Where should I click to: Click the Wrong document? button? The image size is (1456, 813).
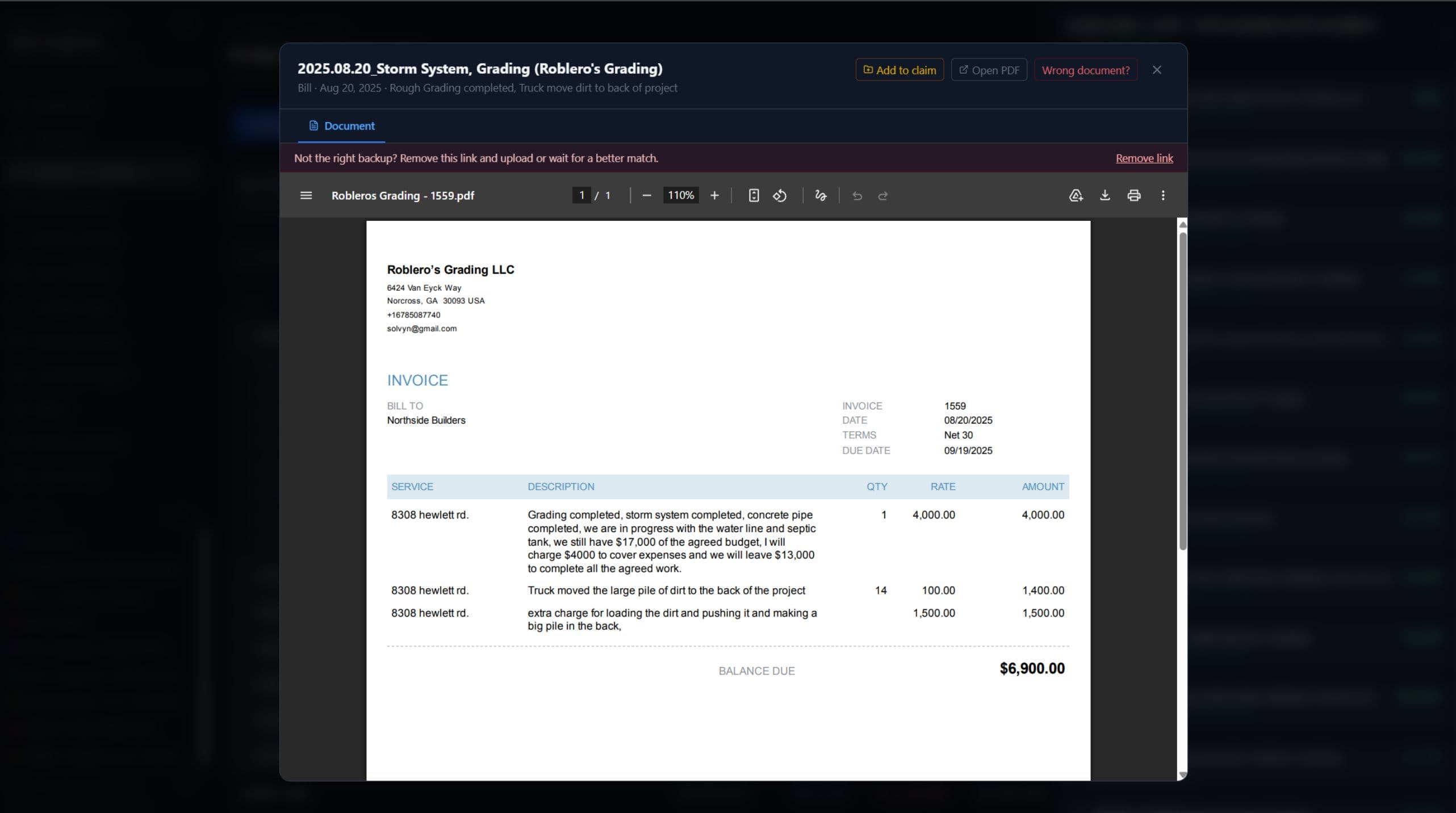click(1085, 70)
